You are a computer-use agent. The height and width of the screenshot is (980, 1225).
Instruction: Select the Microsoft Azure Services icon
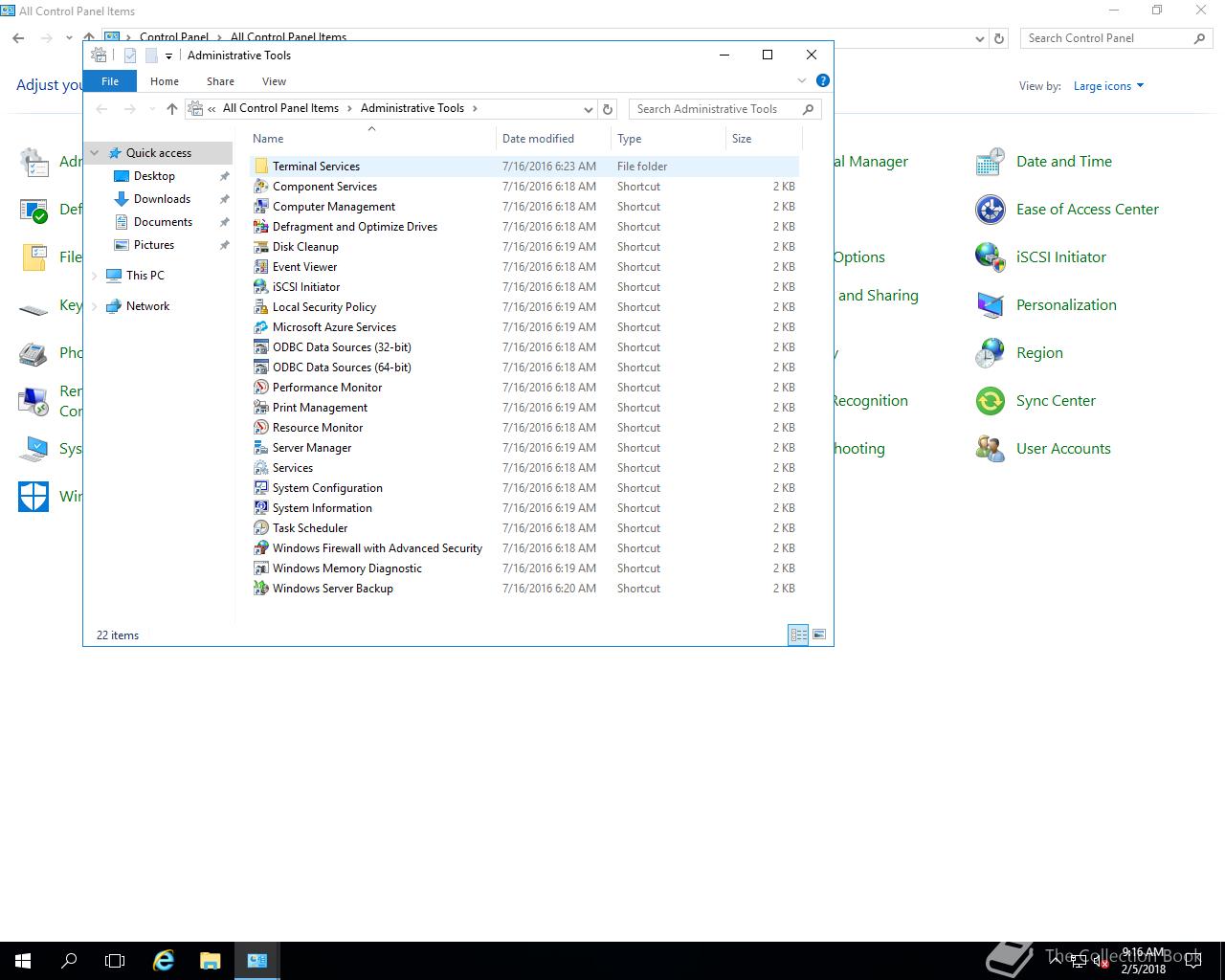click(260, 327)
